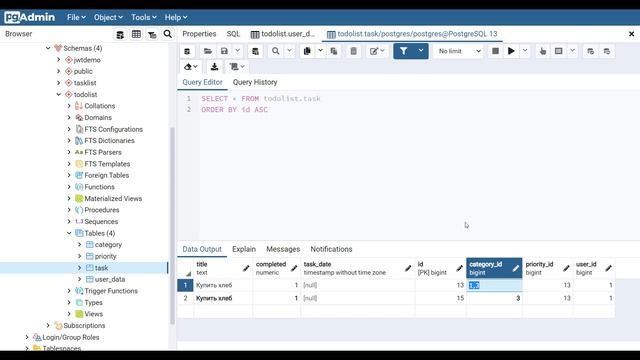Select the category table in tree

point(108,244)
